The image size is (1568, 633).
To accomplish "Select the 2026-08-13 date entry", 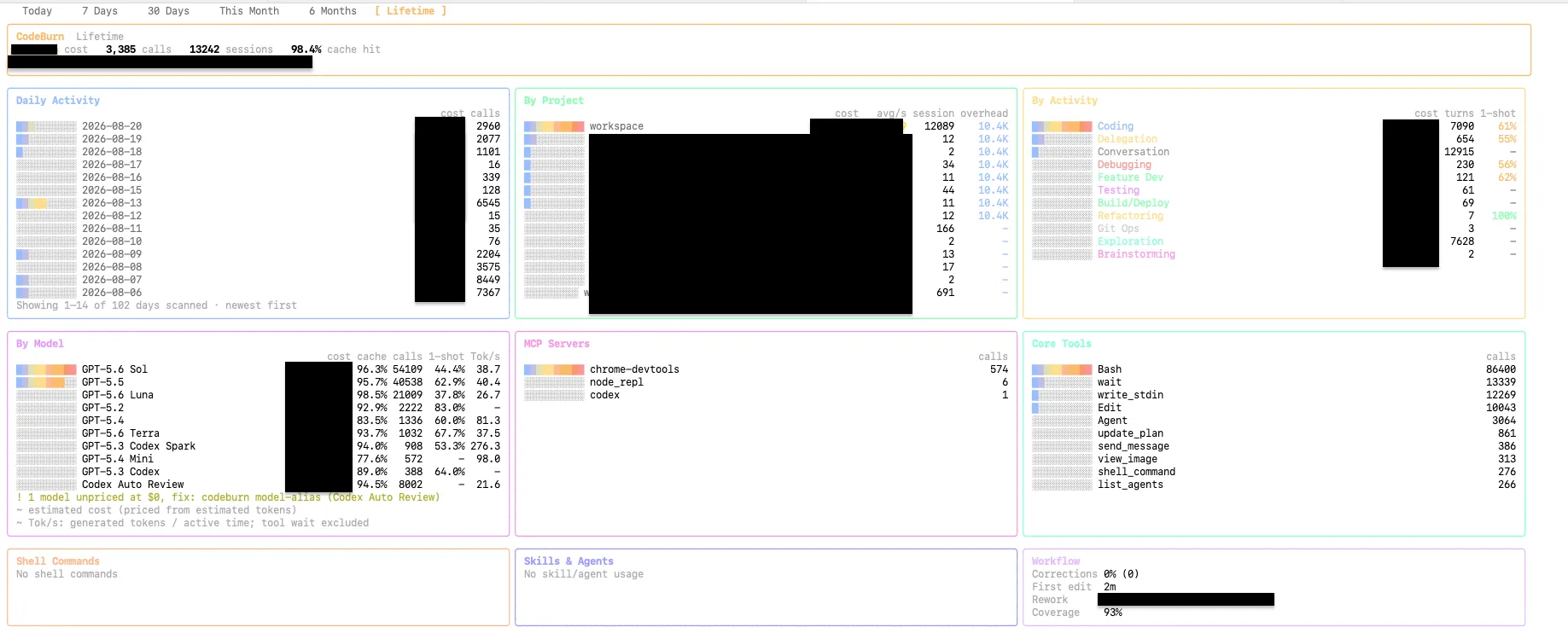I will [112, 203].
